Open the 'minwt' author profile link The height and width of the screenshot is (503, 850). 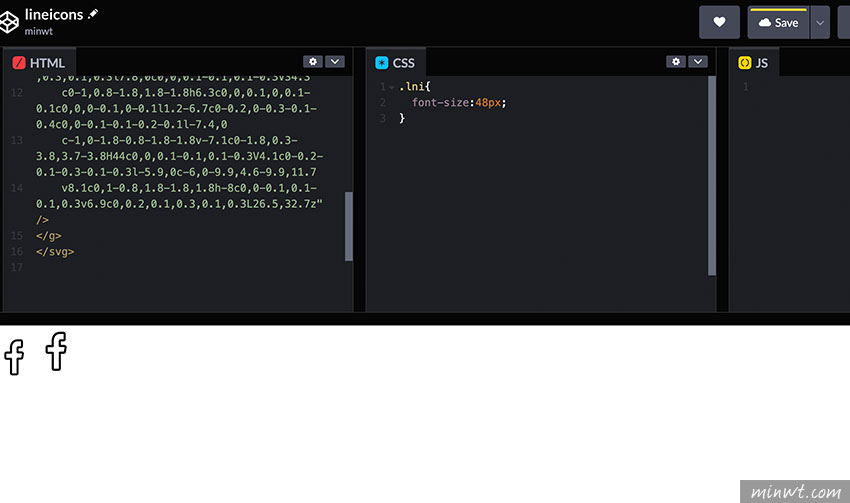click(x=38, y=31)
